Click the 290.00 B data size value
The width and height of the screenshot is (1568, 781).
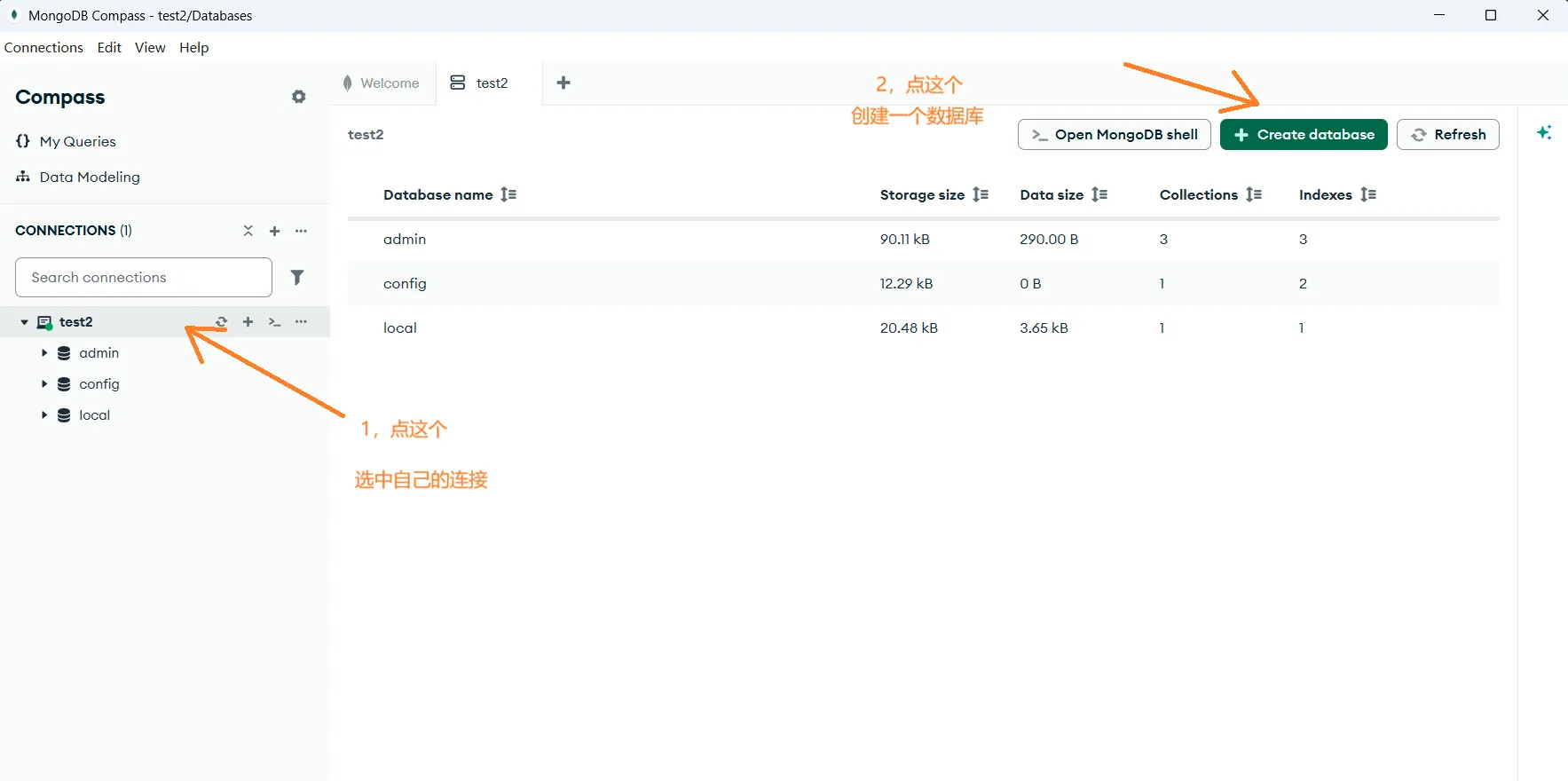(x=1049, y=240)
